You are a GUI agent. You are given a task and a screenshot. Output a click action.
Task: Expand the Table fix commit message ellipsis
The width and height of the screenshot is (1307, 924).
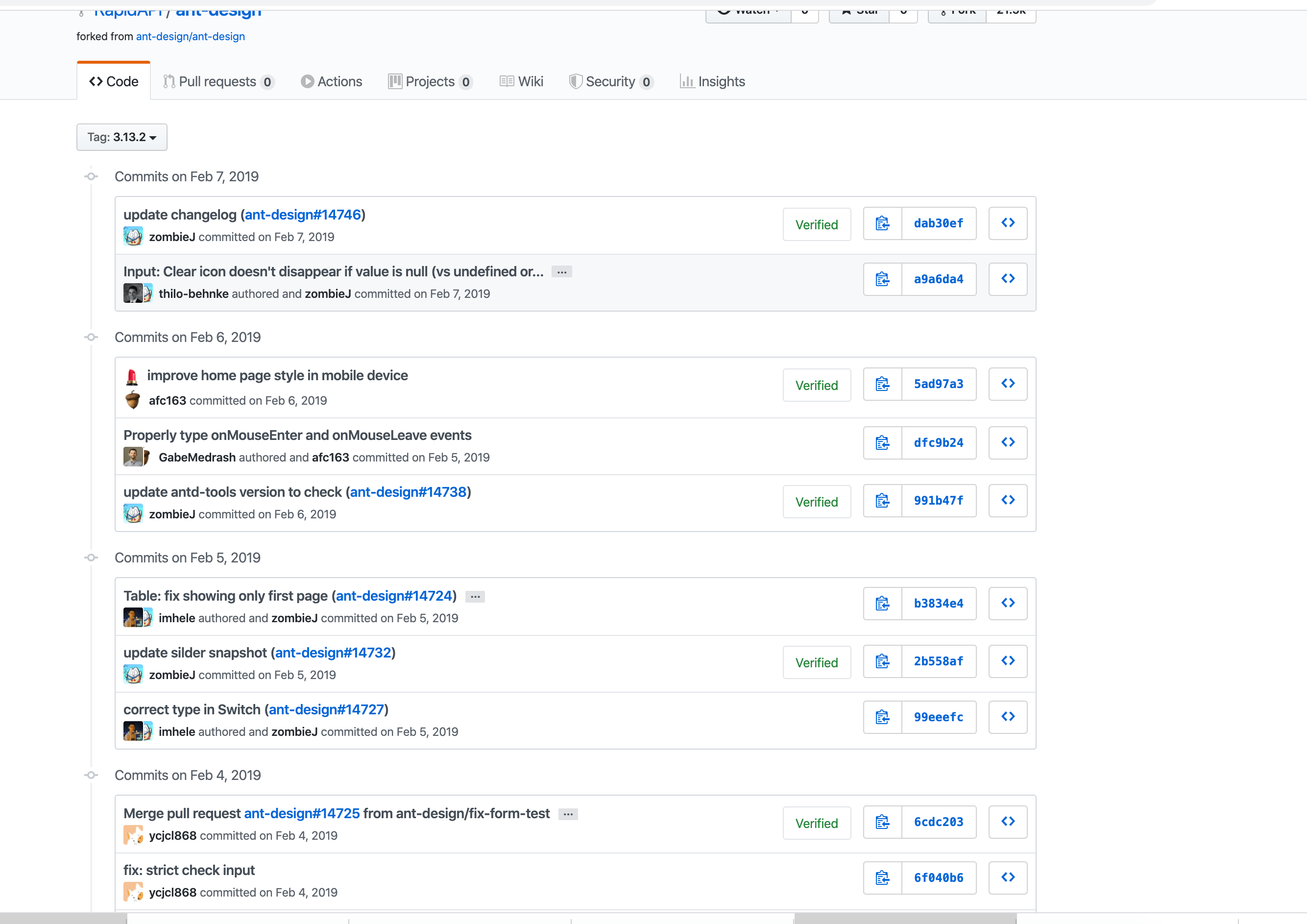(x=475, y=597)
